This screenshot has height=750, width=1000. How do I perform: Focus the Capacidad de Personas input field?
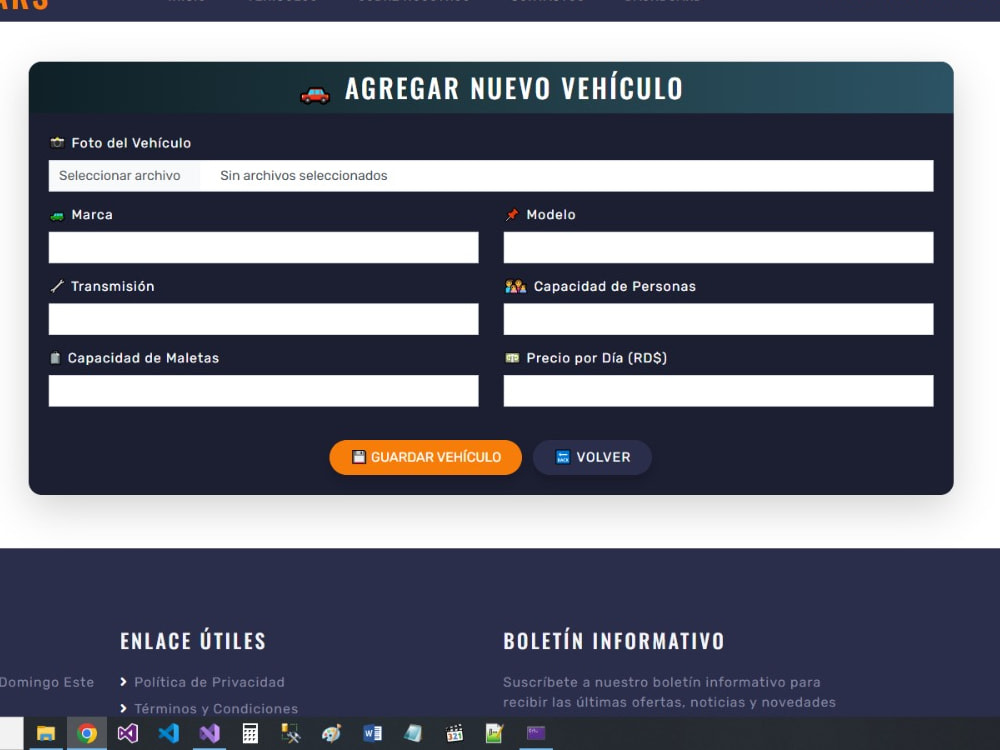click(x=718, y=319)
